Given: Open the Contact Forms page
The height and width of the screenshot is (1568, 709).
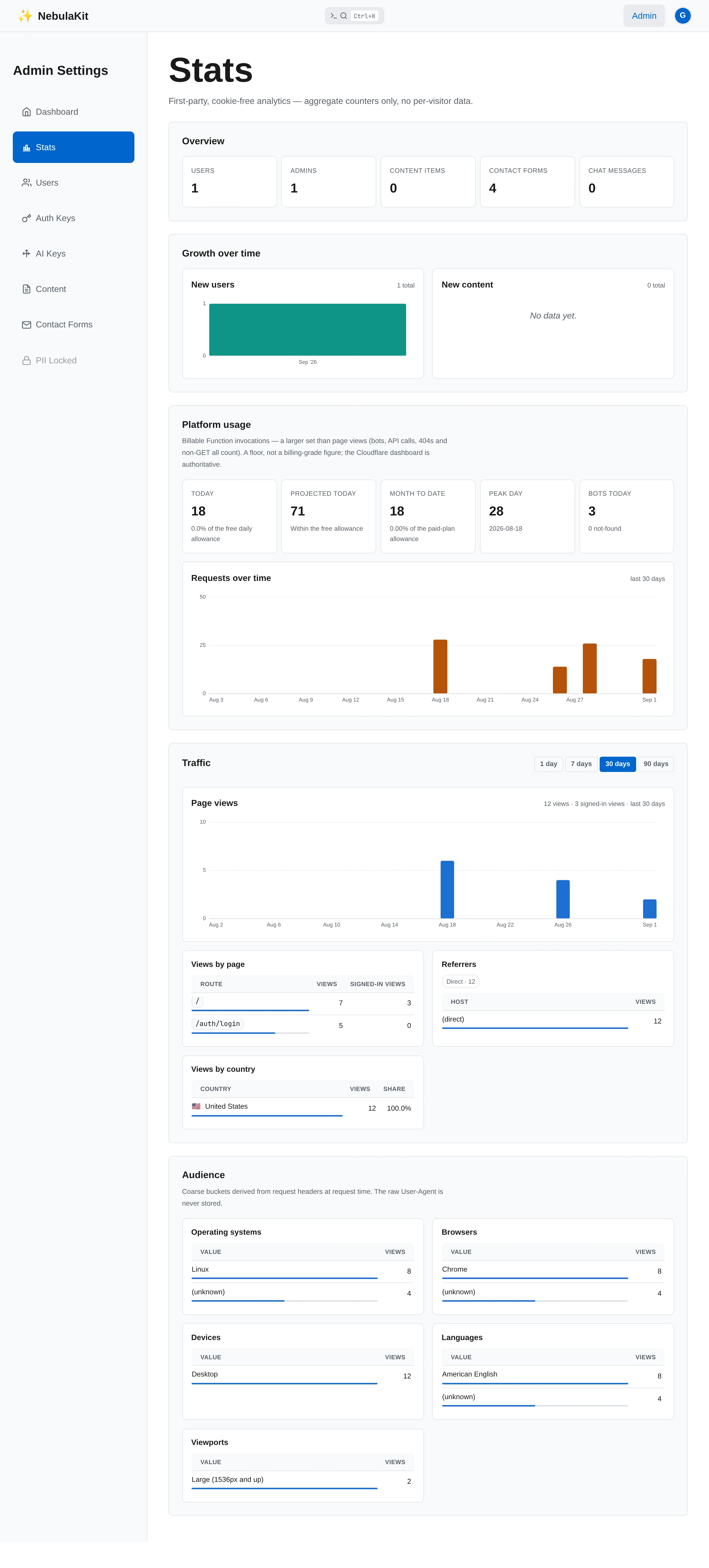Looking at the screenshot, I should (x=74, y=325).
